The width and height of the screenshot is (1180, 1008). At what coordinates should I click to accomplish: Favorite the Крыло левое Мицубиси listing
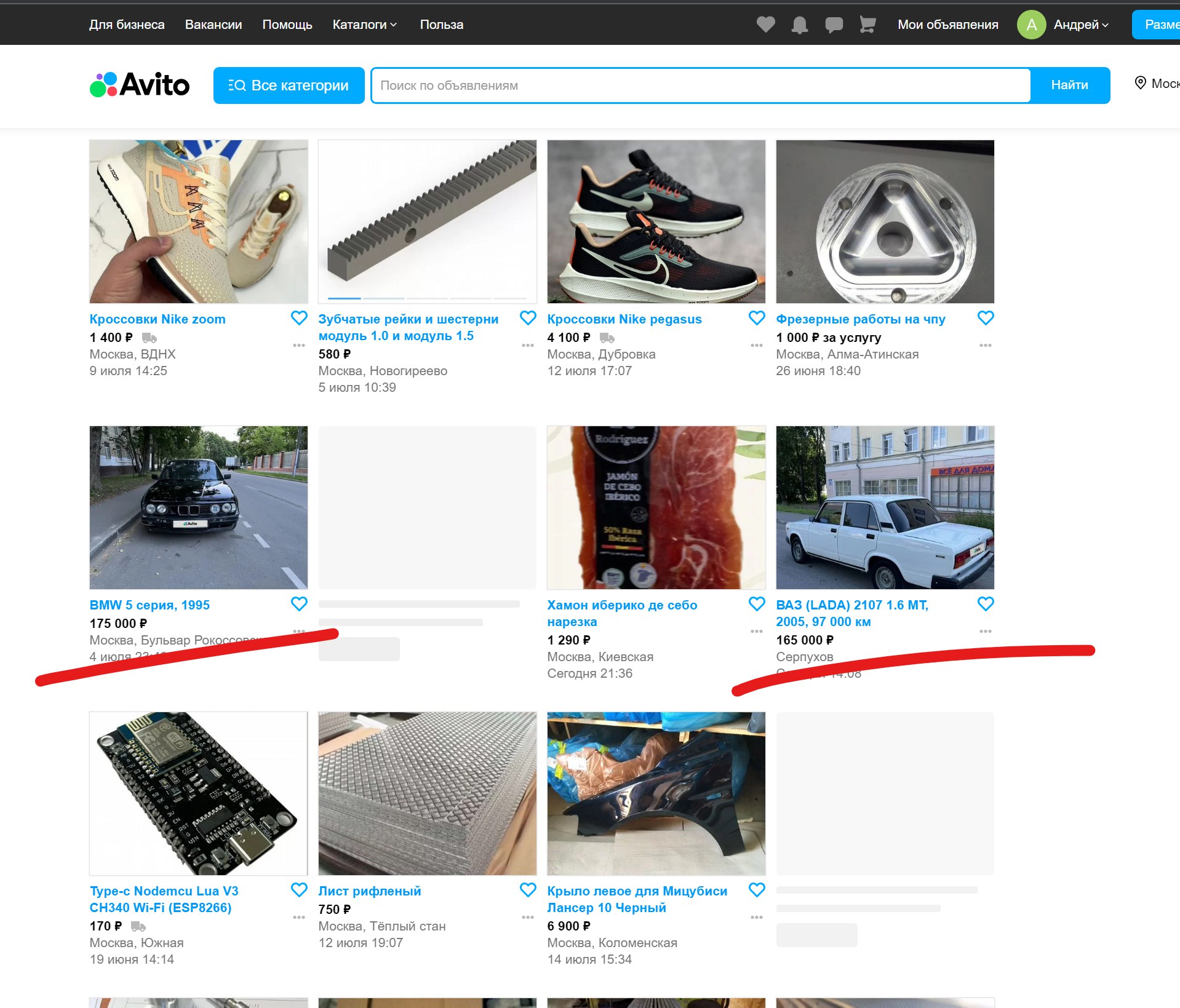757,890
